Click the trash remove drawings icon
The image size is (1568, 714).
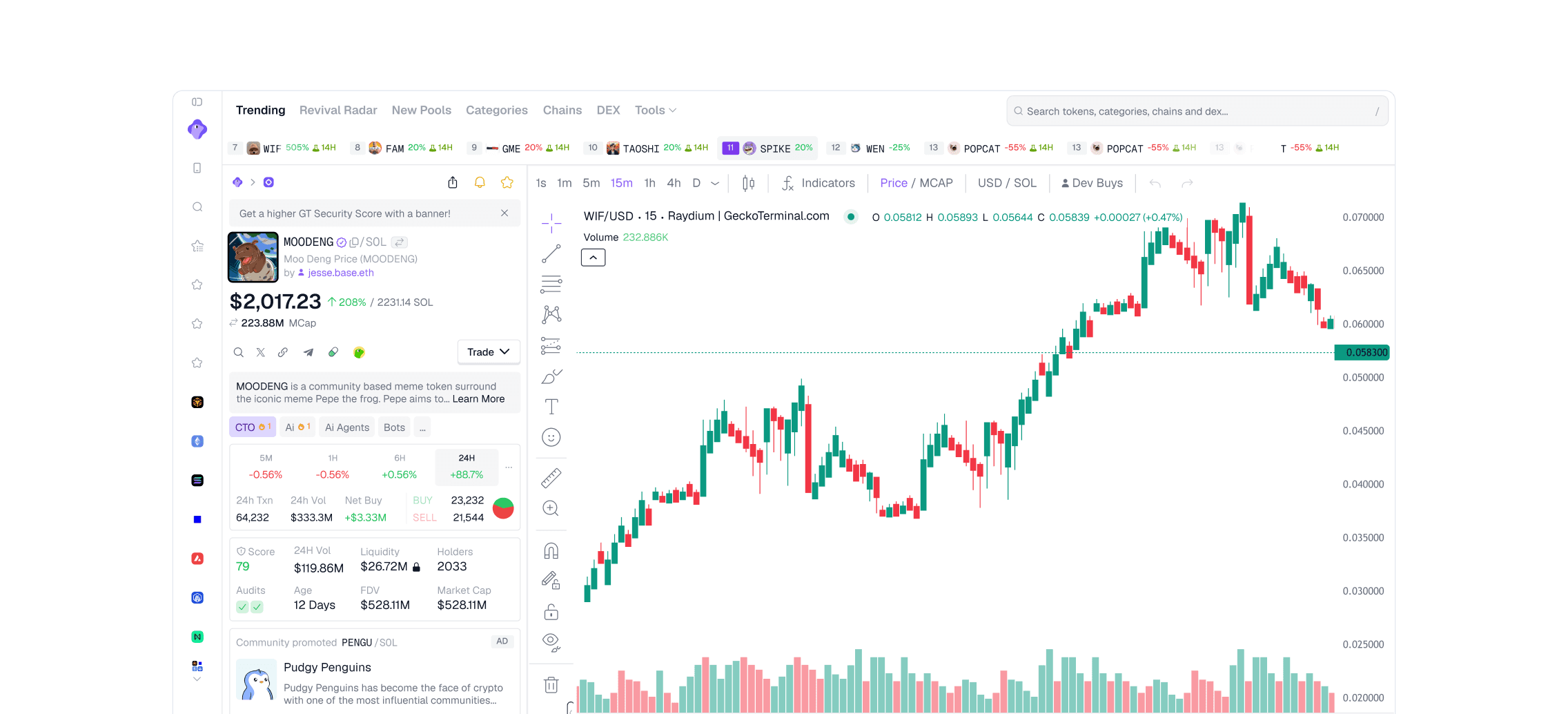551,684
